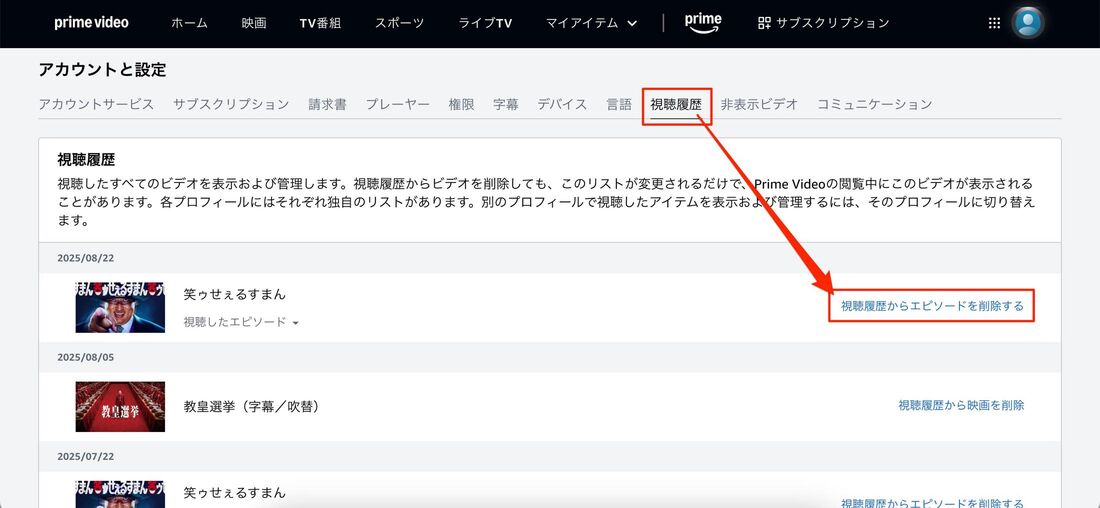Open TV番組 navigation item
The height and width of the screenshot is (508, 1100).
[320, 23]
